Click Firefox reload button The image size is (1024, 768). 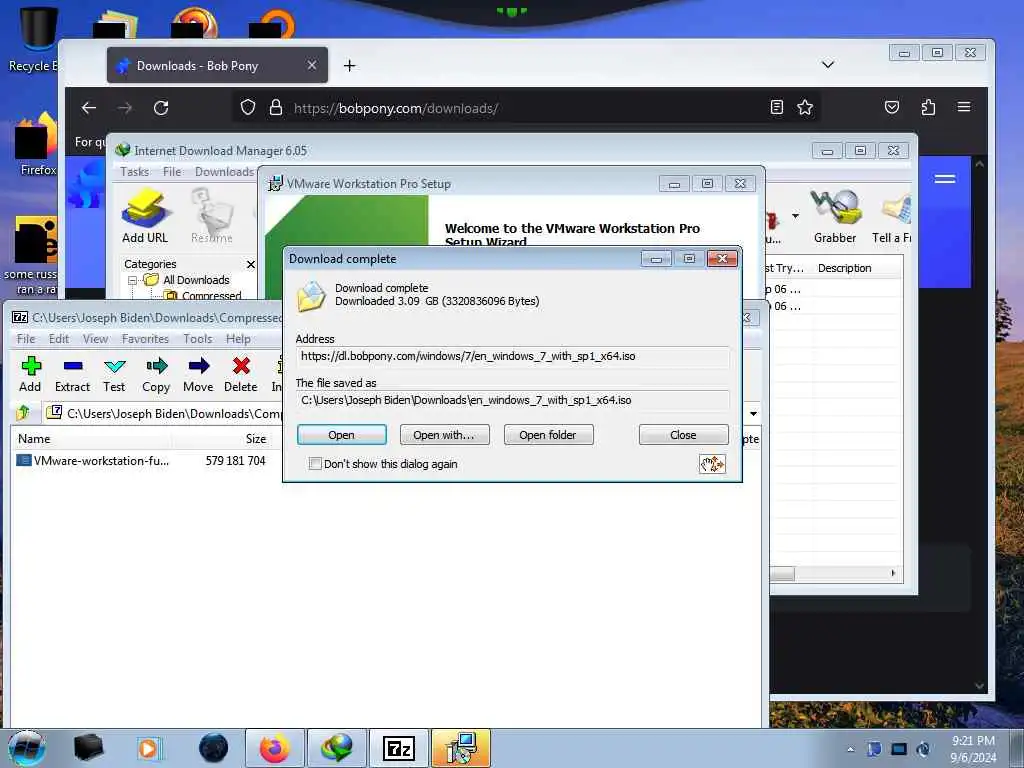coord(161,108)
